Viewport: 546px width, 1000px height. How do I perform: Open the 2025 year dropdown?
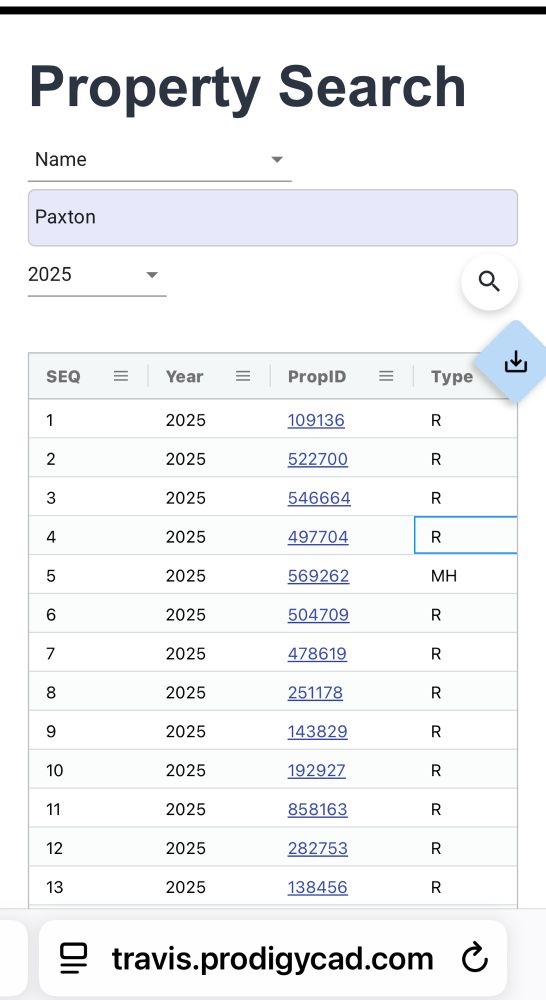point(97,275)
